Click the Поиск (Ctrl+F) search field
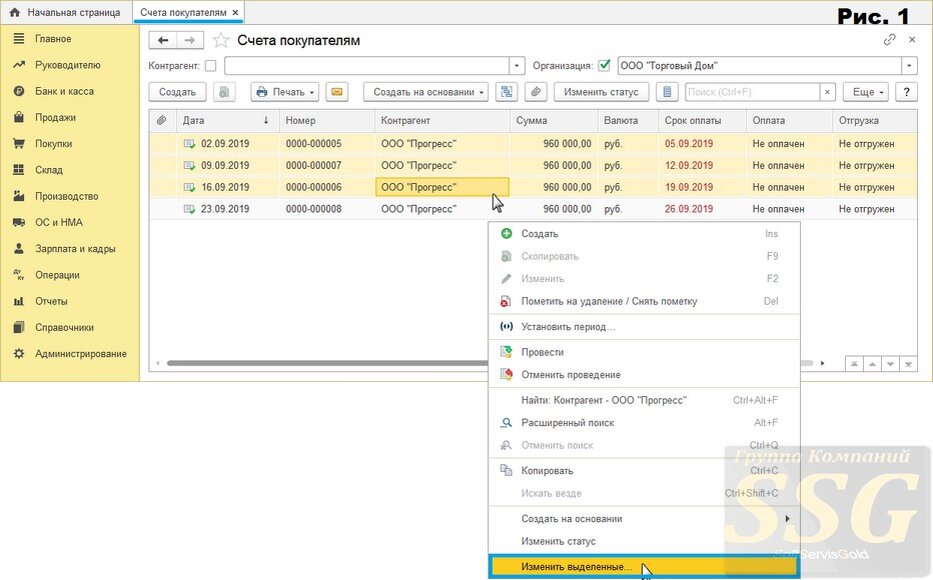The width and height of the screenshot is (933, 580). point(753,92)
